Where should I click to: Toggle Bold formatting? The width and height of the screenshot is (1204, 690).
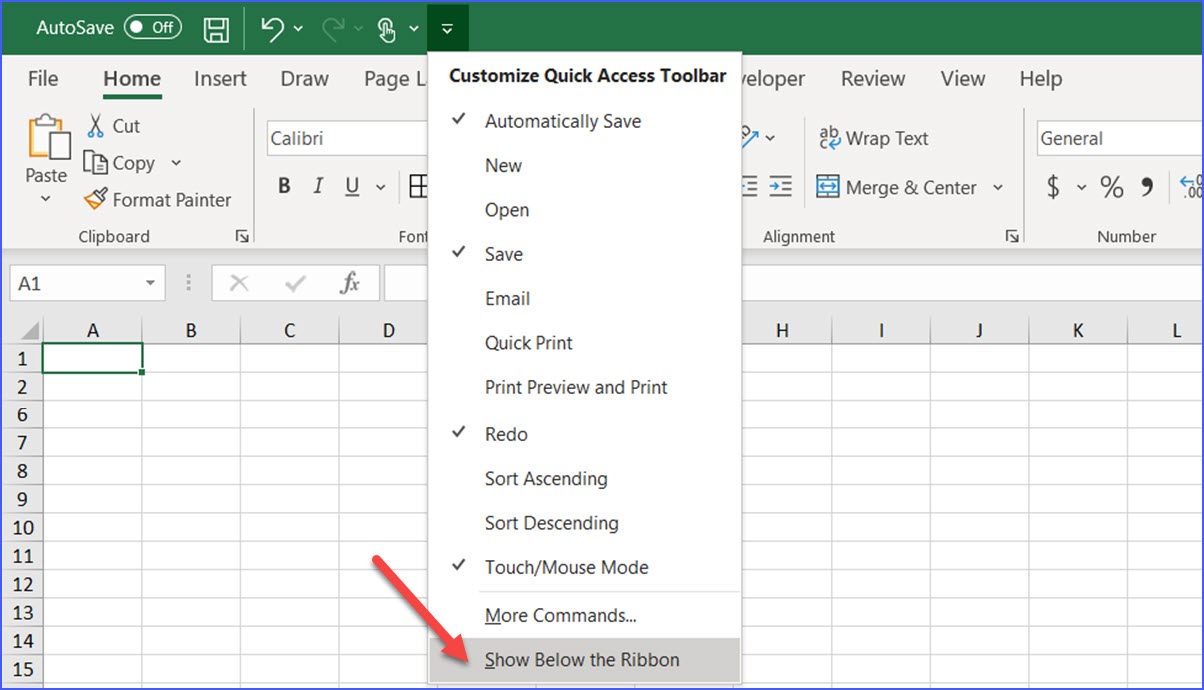[284, 186]
